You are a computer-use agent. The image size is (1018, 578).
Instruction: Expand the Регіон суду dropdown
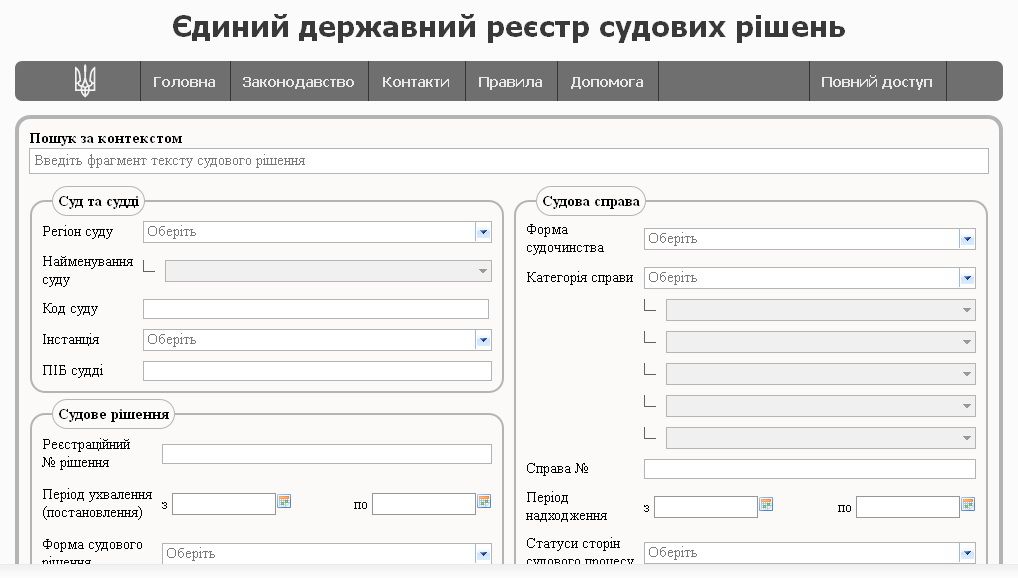(483, 232)
